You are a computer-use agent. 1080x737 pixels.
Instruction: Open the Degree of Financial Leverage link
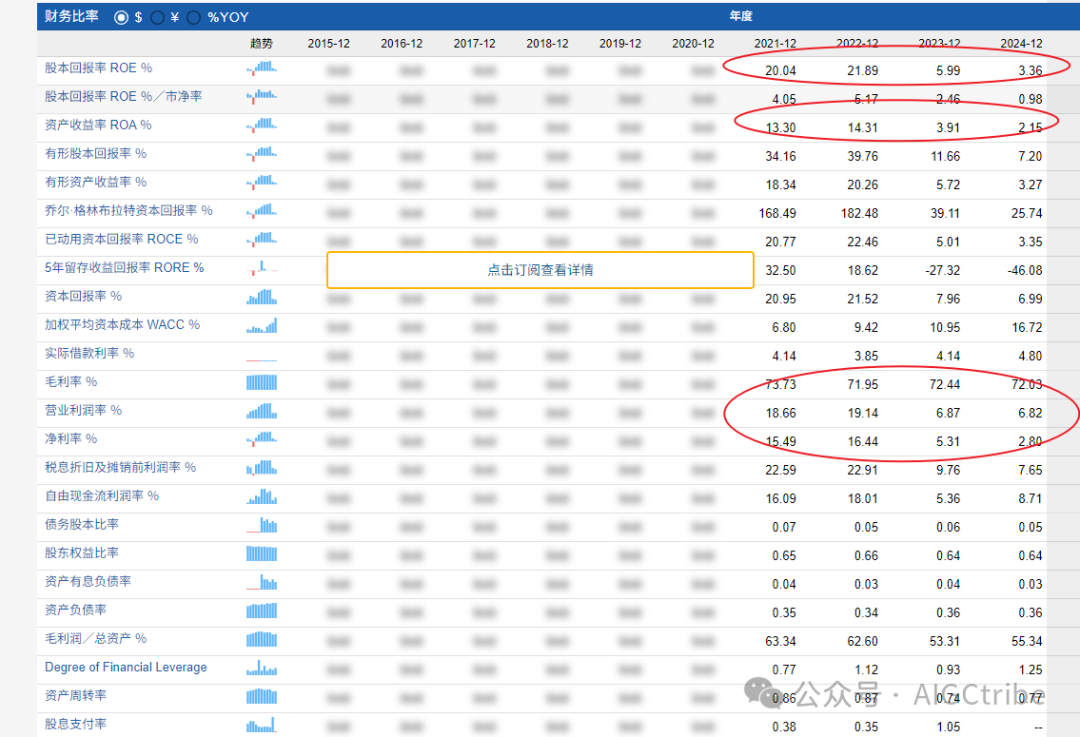126,667
